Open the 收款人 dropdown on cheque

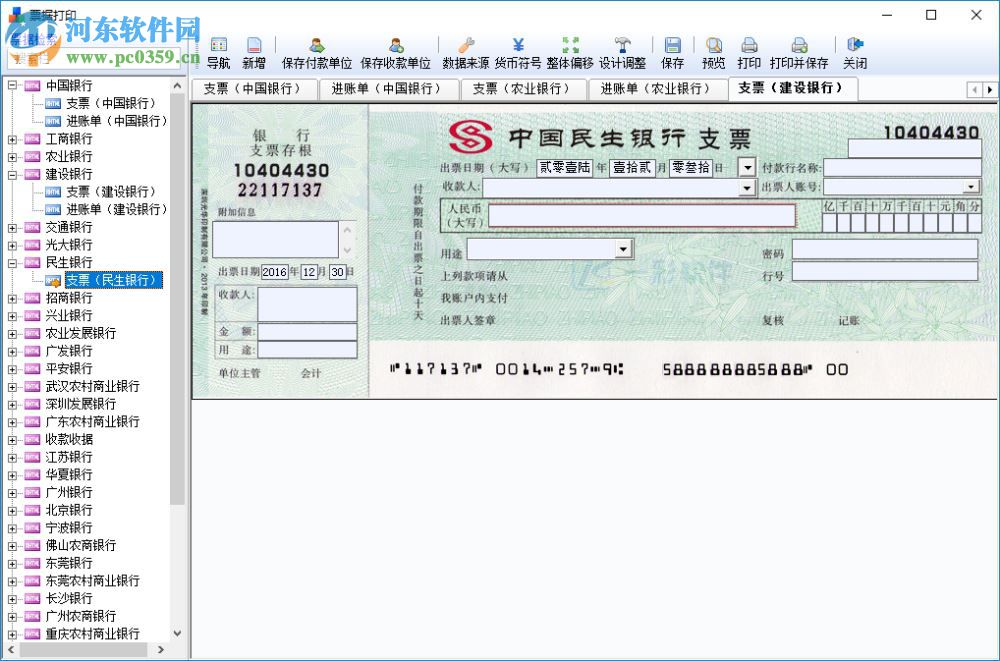[747, 188]
